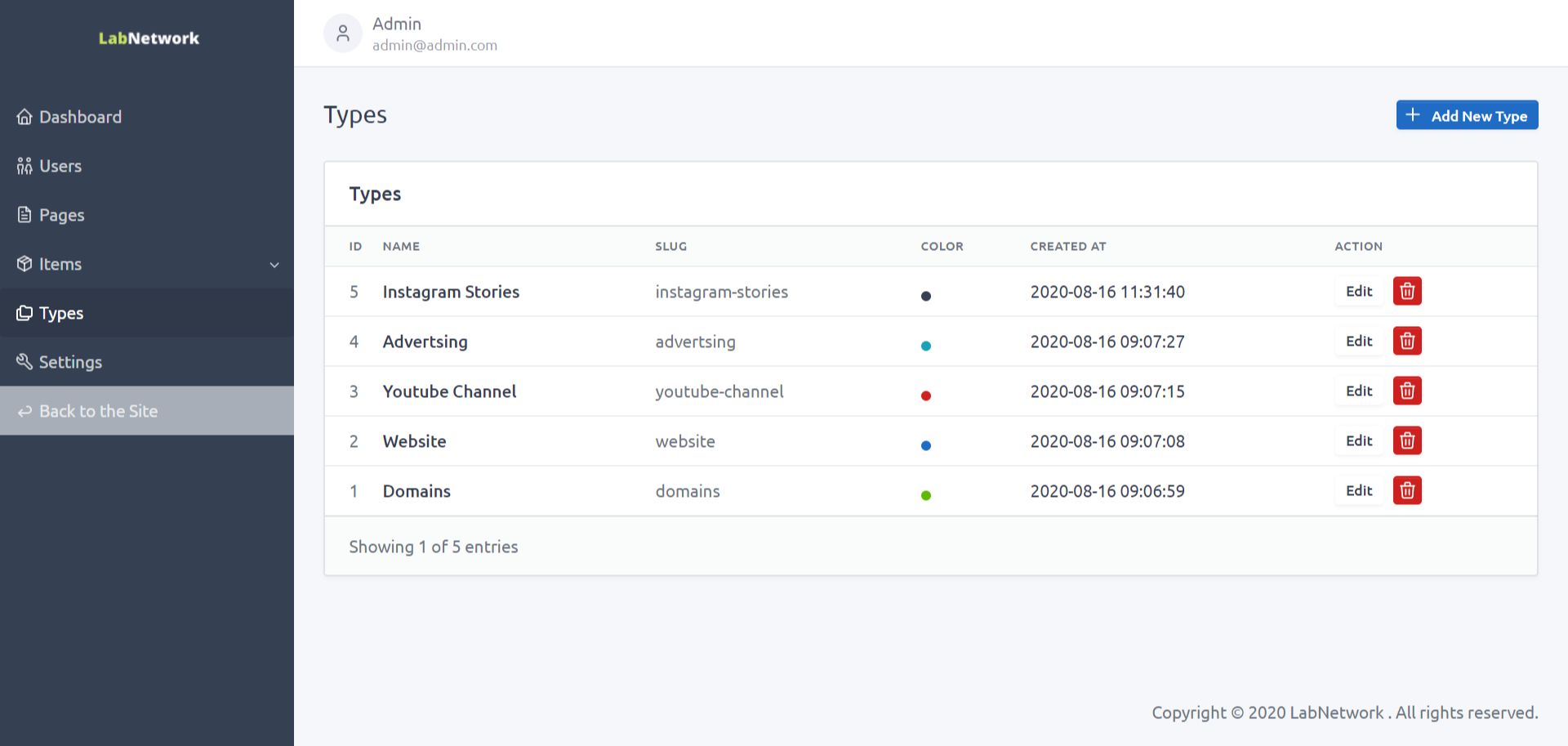Expand the Items submenu chevron
The image size is (1568, 746).
pos(274,265)
